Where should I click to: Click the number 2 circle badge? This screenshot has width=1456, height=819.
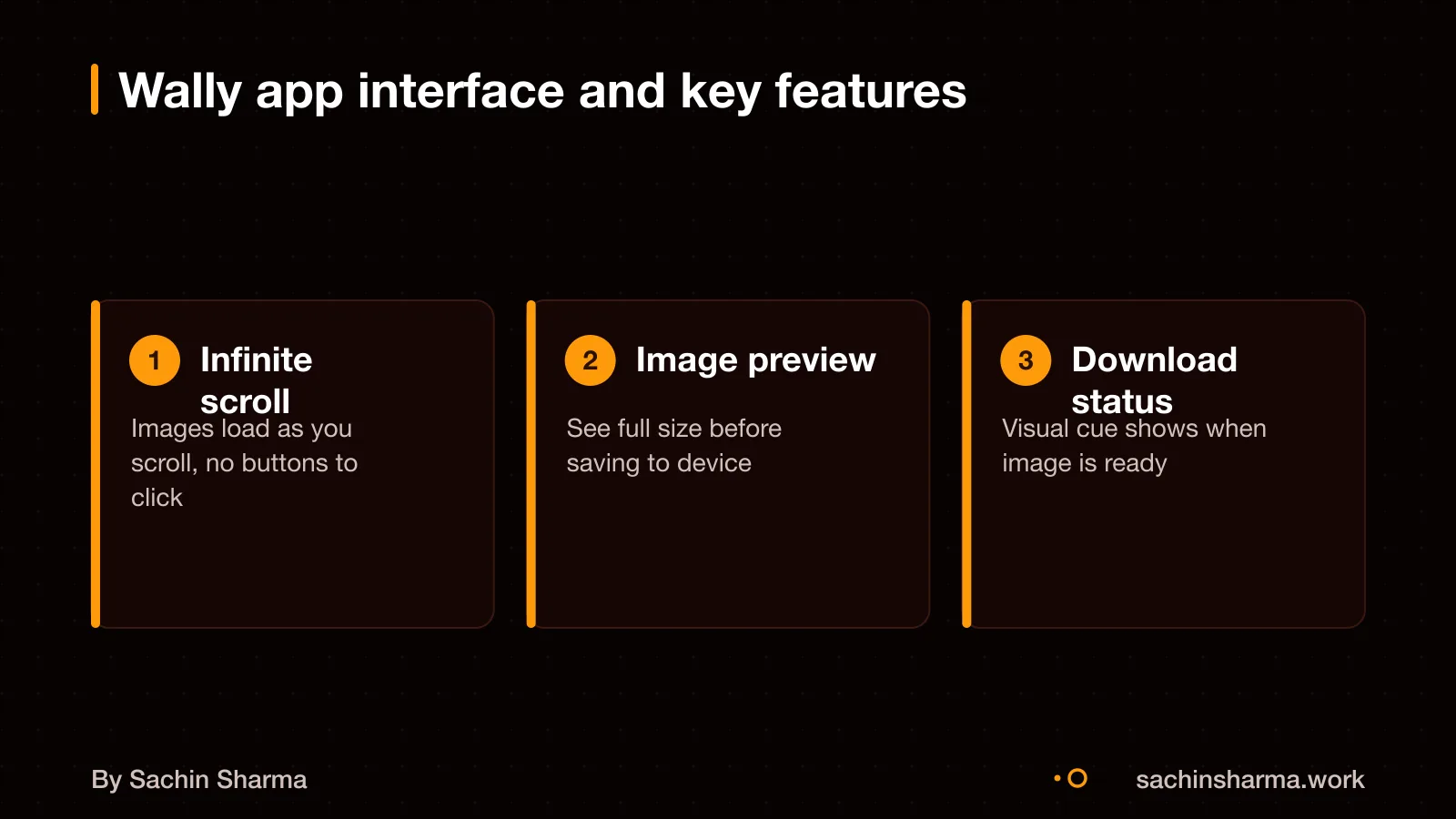pyautogui.click(x=591, y=360)
